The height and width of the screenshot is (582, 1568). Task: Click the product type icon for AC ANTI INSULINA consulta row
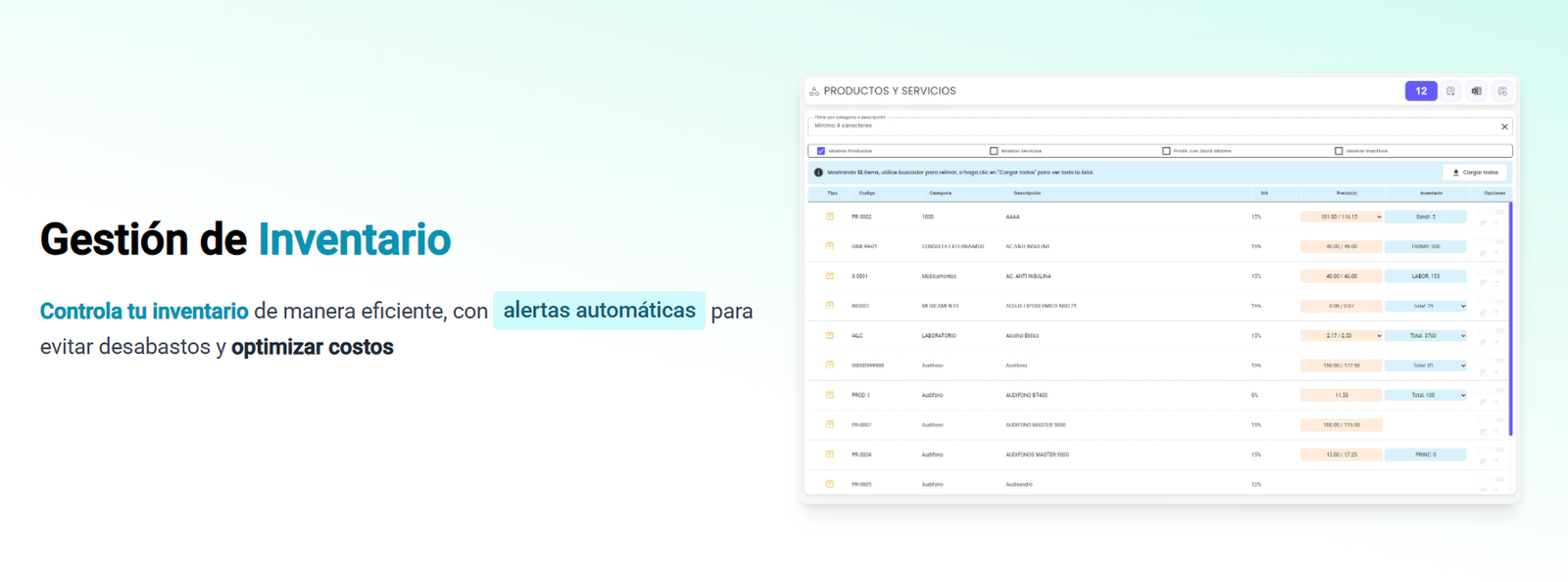(830, 246)
